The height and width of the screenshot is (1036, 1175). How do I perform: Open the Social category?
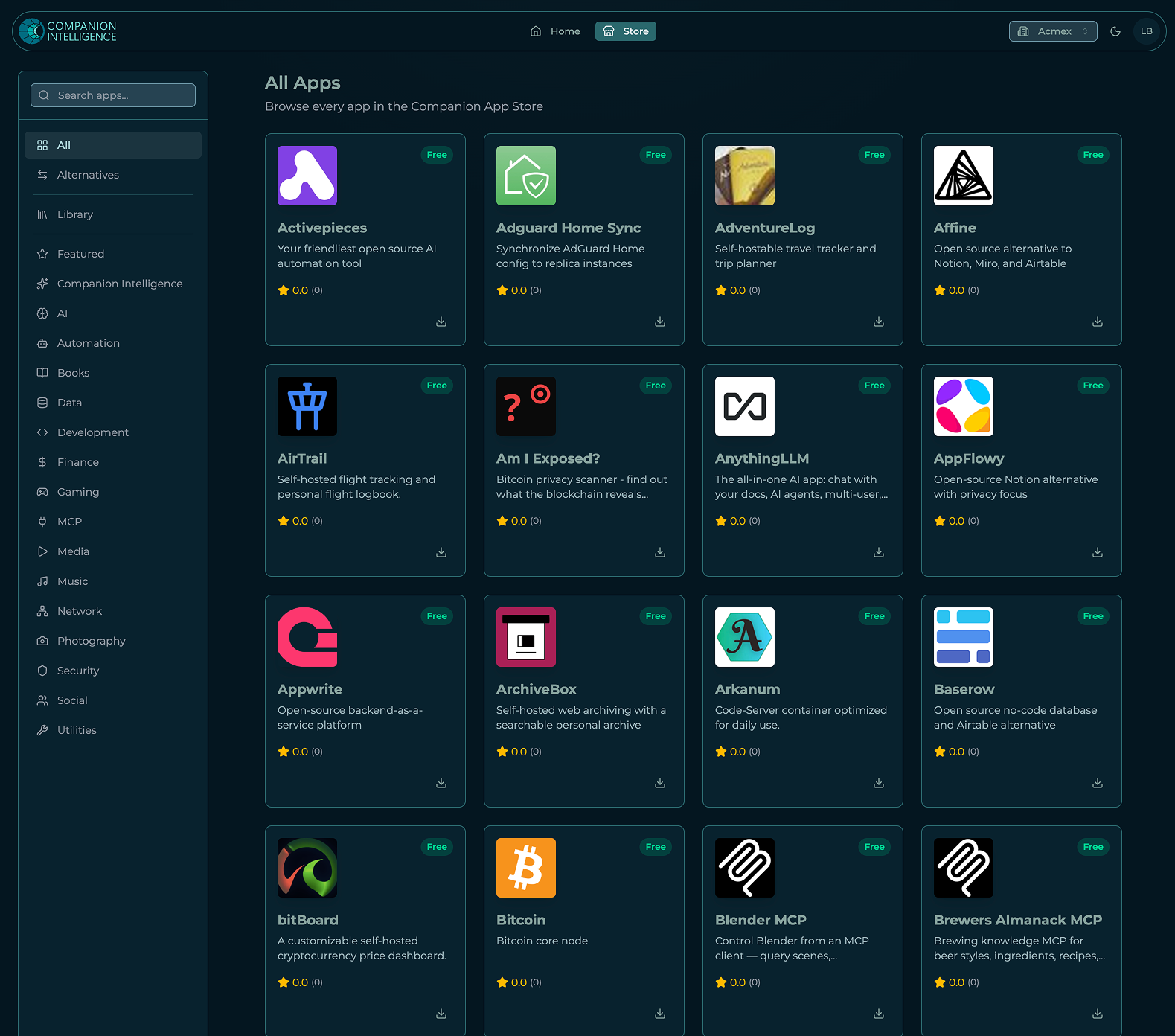coord(113,700)
